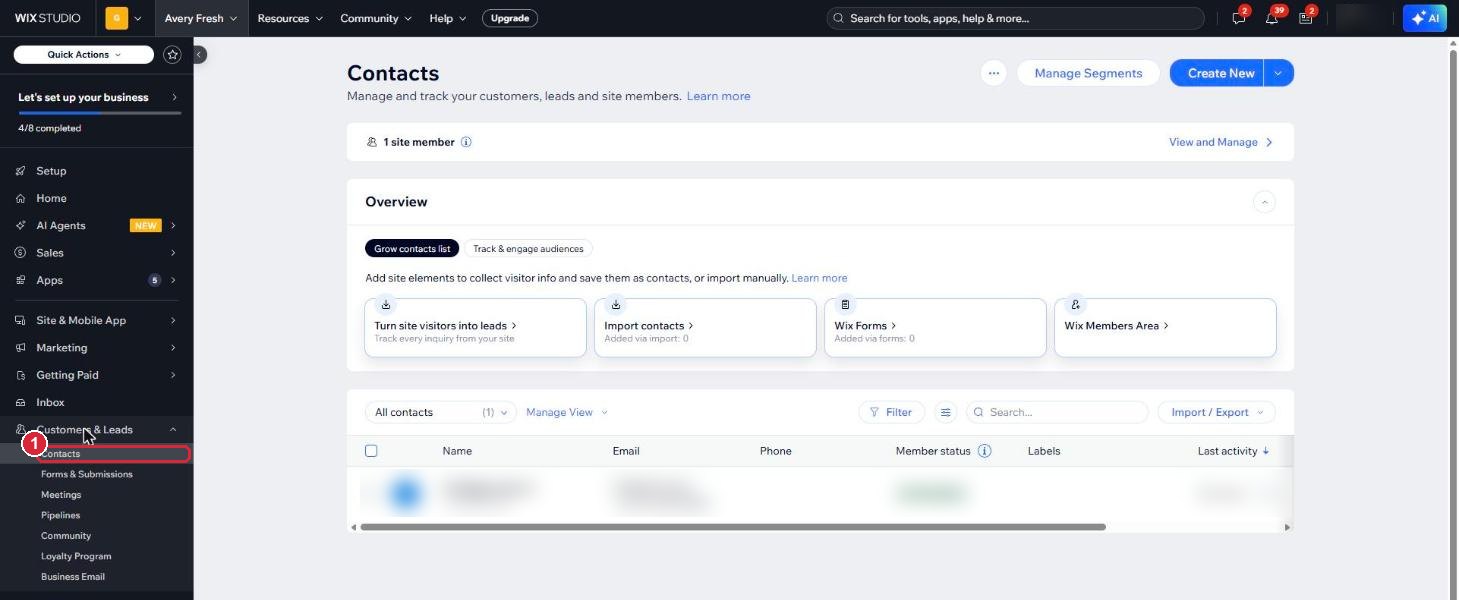This screenshot has height=600, width=1459.
Task: Tick the select-all contacts checkbox
Action: pyautogui.click(x=371, y=451)
